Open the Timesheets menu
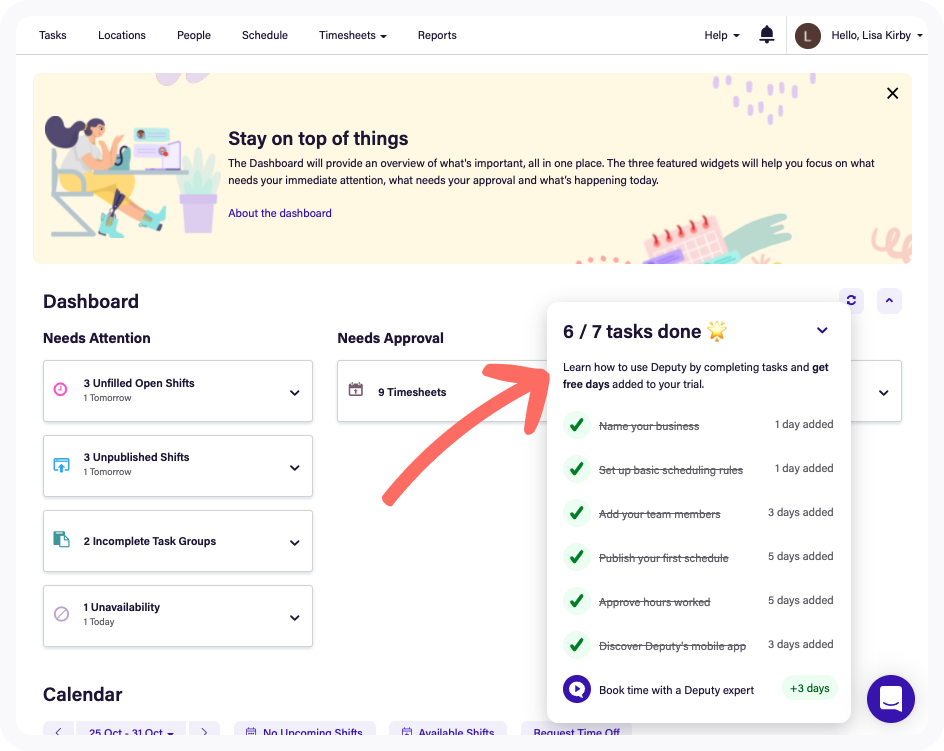 pyautogui.click(x=353, y=36)
